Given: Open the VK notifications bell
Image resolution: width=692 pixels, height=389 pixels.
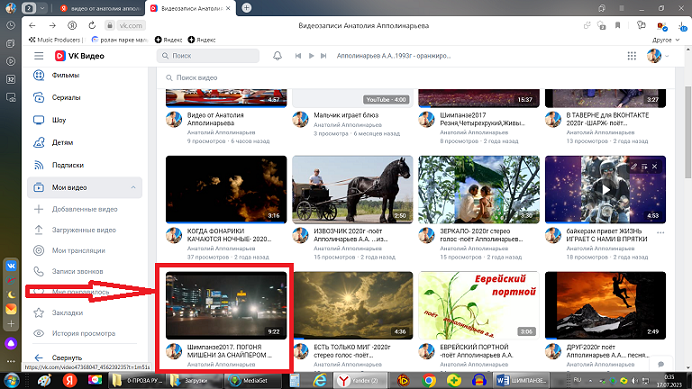Looking at the screenshot, I should click(x=277, y=56).
